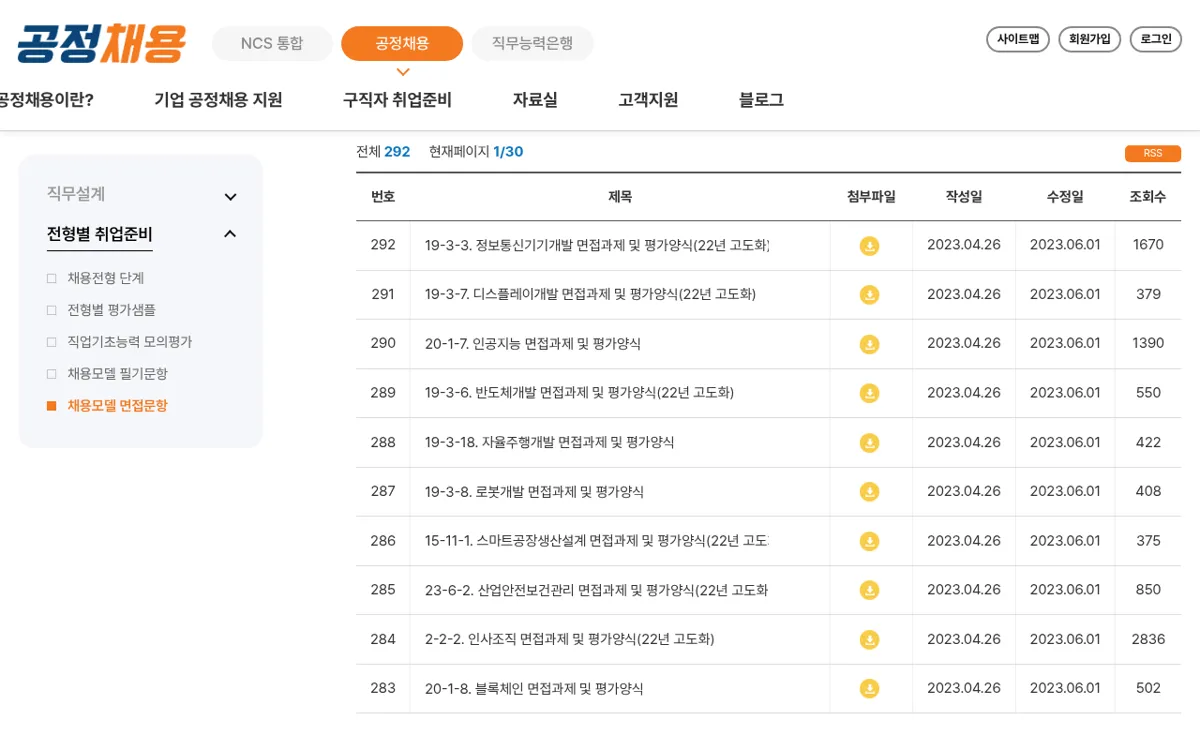
Task: Click the 회원가입 button
Action: point(1089,39)
